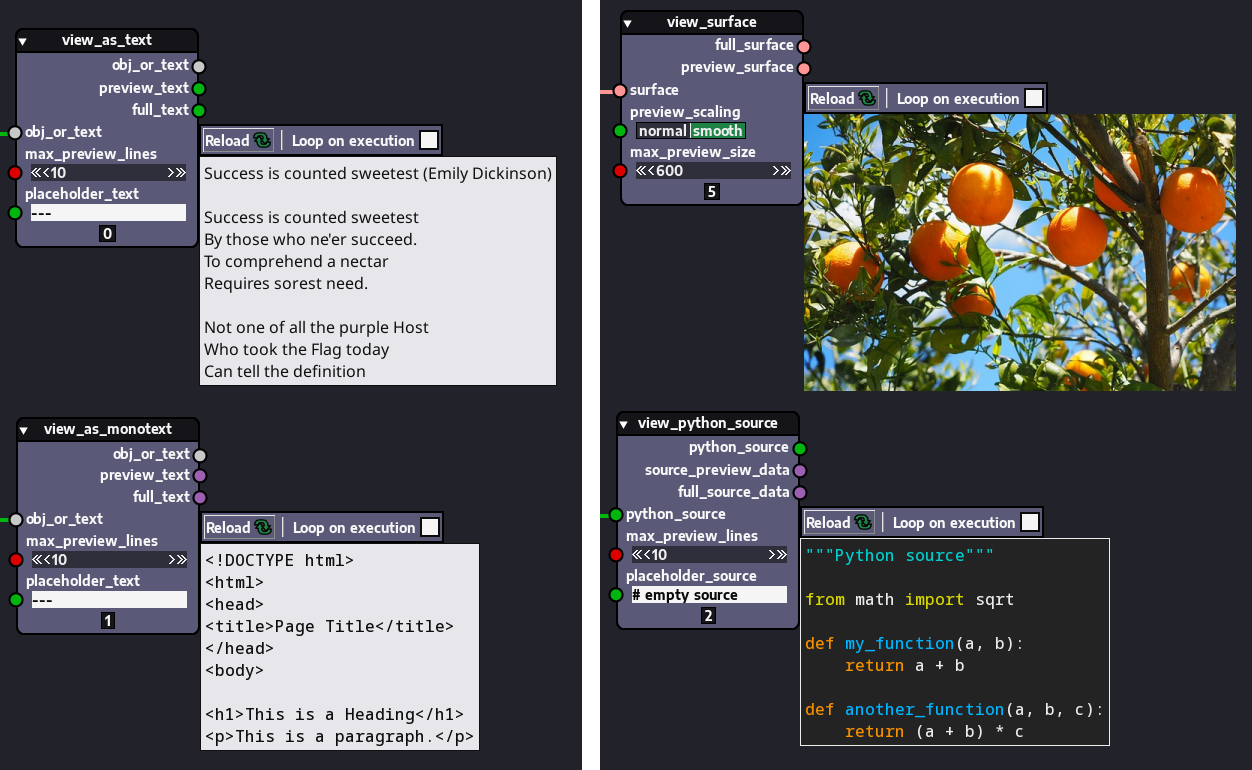Enable Loop on execution on view_as_text
1252x770 pixels.
click(x=429, y=139)
